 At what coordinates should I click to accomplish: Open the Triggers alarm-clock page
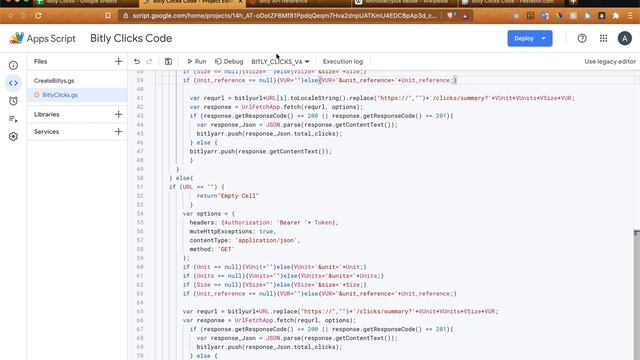click(x=13, y=101)
